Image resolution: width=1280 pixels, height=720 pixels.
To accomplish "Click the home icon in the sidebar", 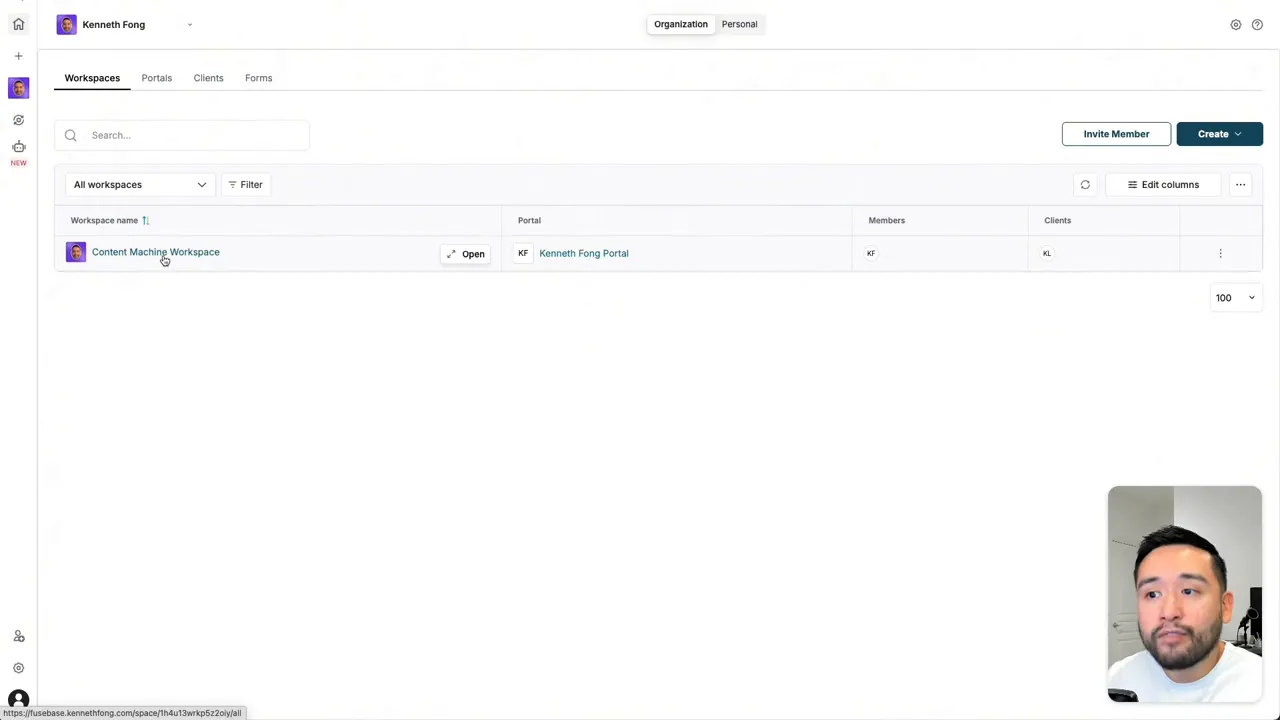I will click(x=18, y=24).
